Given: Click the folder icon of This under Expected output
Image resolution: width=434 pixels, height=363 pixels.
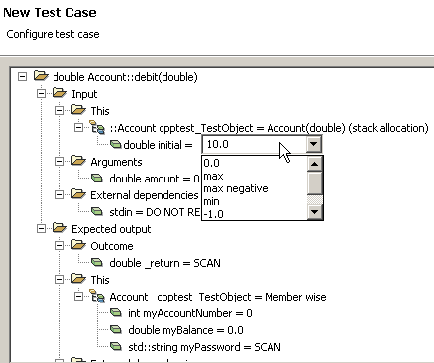Looking at the screenshot, I should pos(78,278).
